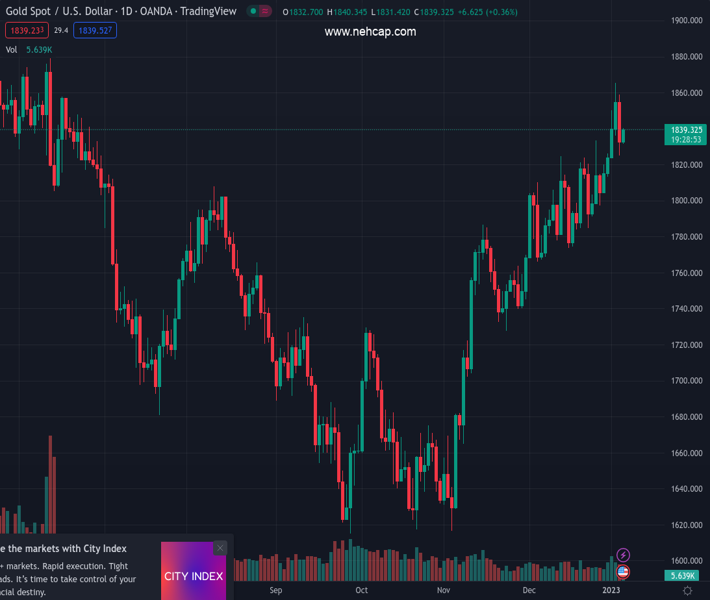Screen dimensions: 710x600
Task: Open chart settings gear in bottom-right corner
Action: [687, 591]
